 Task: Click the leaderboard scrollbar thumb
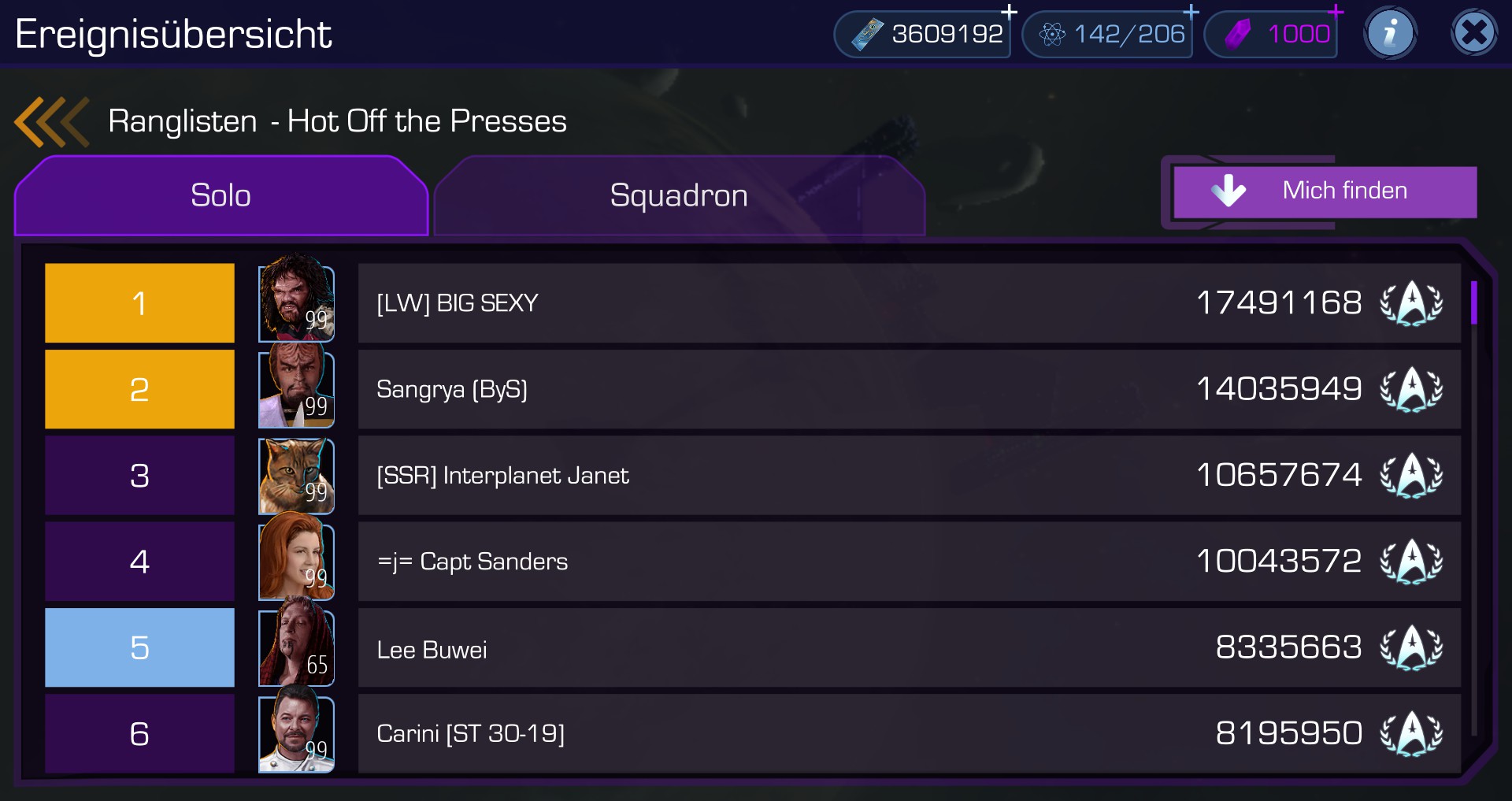coord(1473,302)
